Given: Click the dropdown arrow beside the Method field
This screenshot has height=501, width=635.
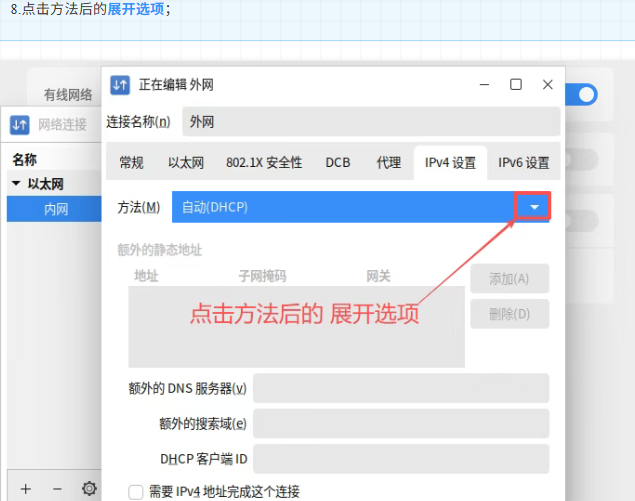Looking at the screenshot, I should pos(533,207).
